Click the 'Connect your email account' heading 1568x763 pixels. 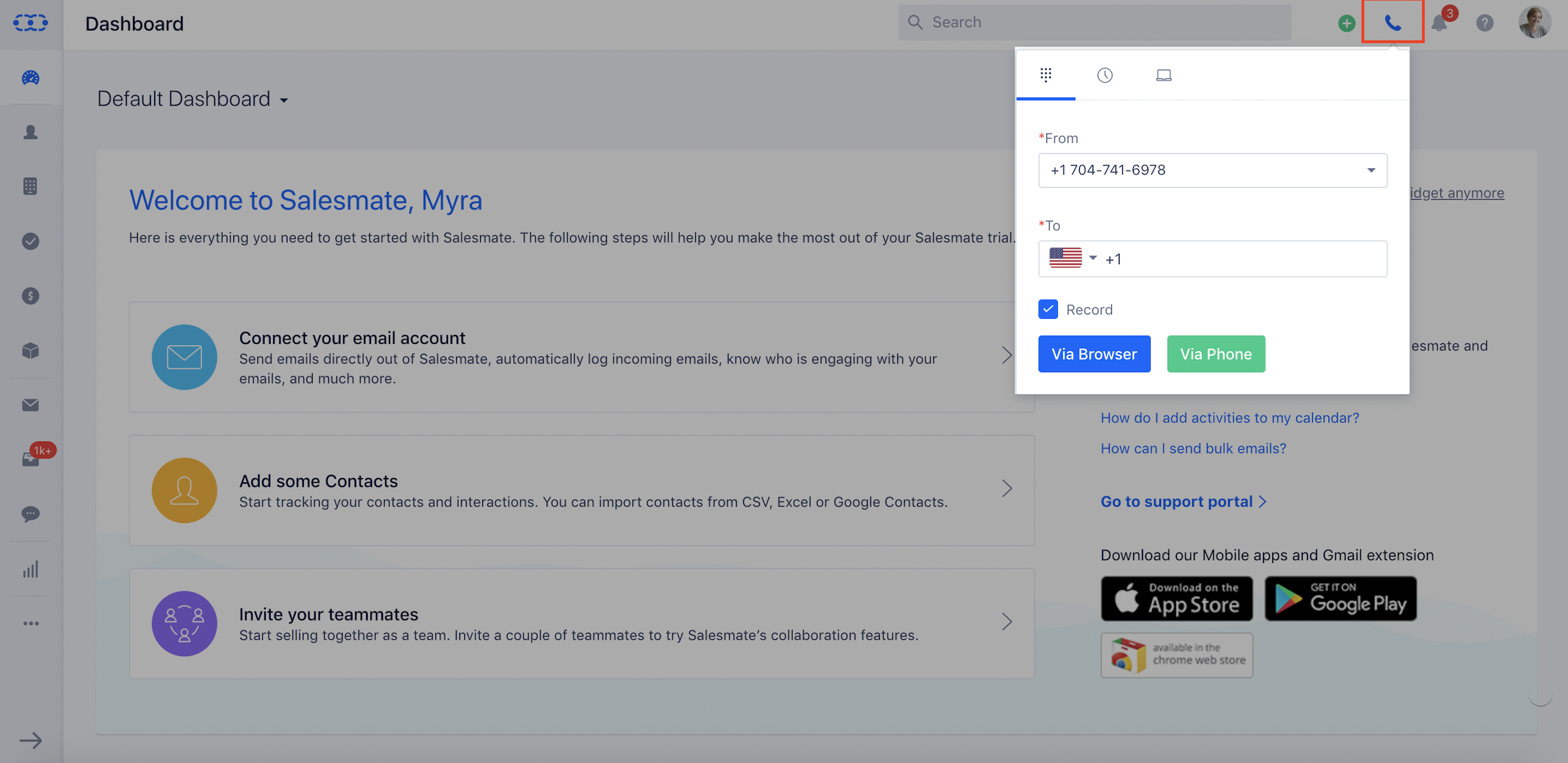tap(352, 338)
